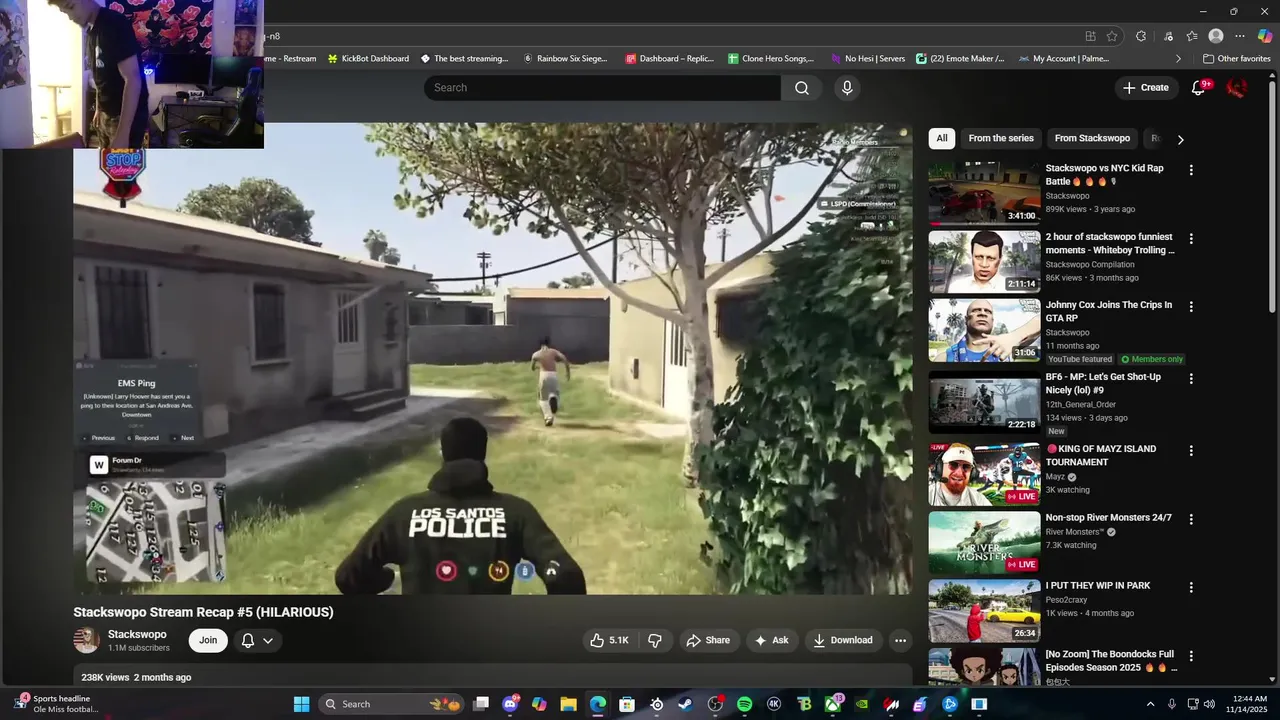Open Discord from the taskbar

tap(510, 704)
